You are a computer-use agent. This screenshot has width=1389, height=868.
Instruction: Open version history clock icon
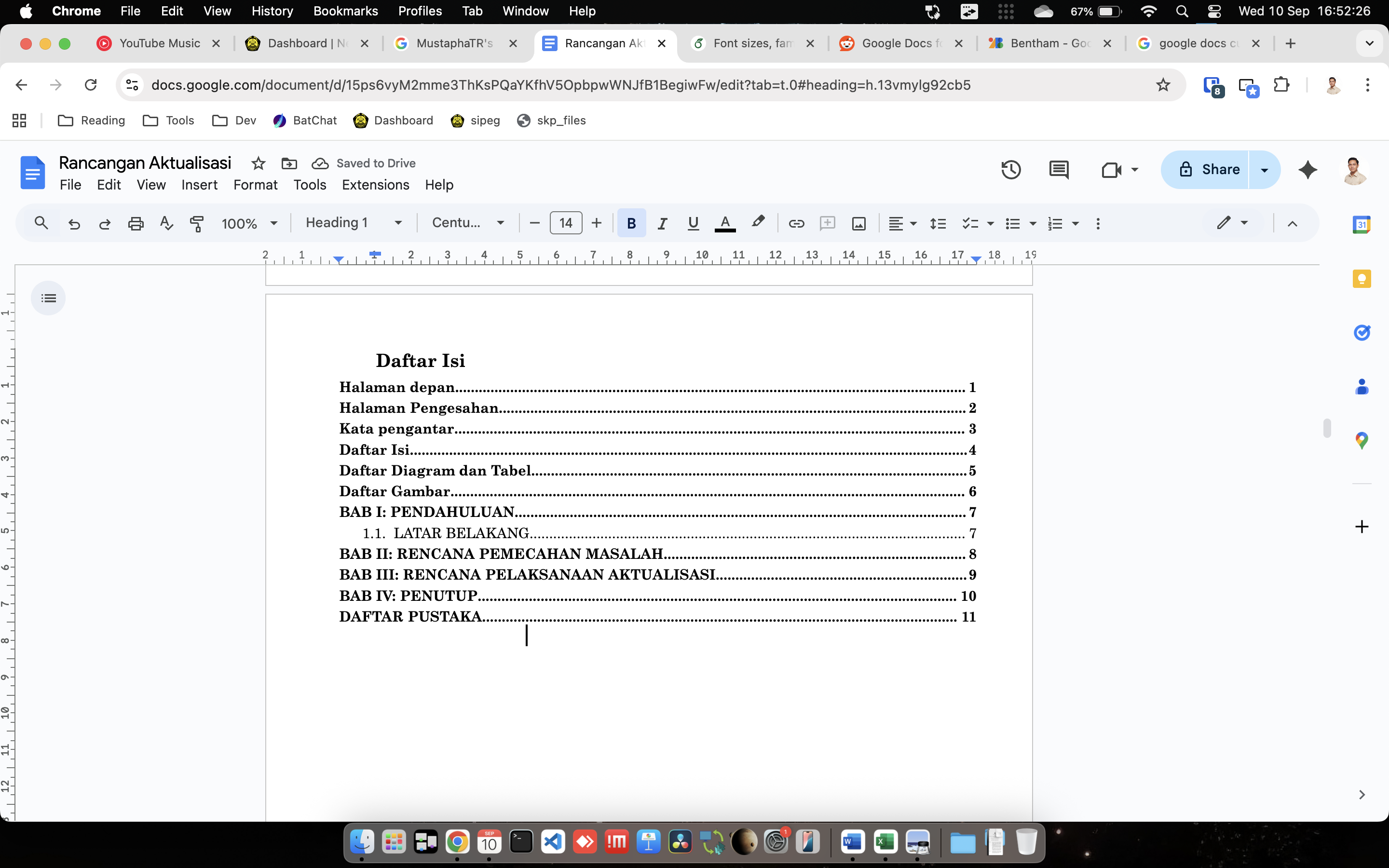(1011, 170)
